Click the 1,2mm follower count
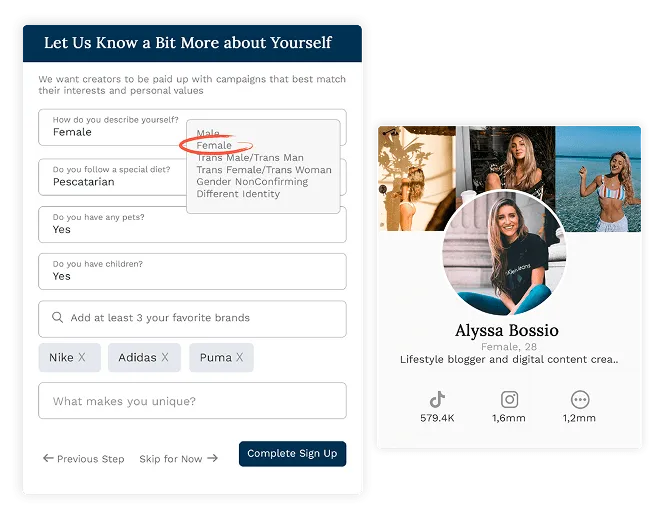 579,418
